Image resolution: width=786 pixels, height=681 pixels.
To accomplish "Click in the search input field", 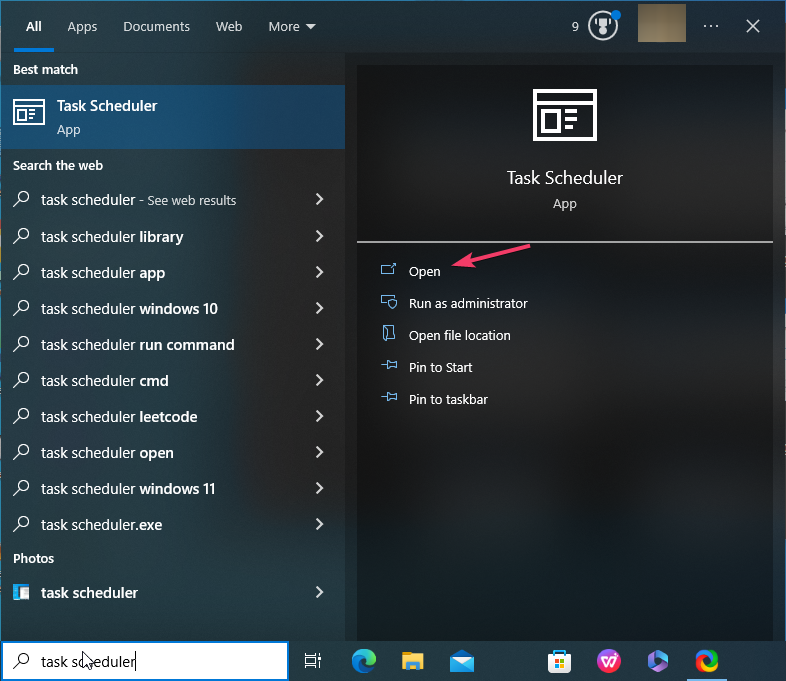I will click(145, 661).
